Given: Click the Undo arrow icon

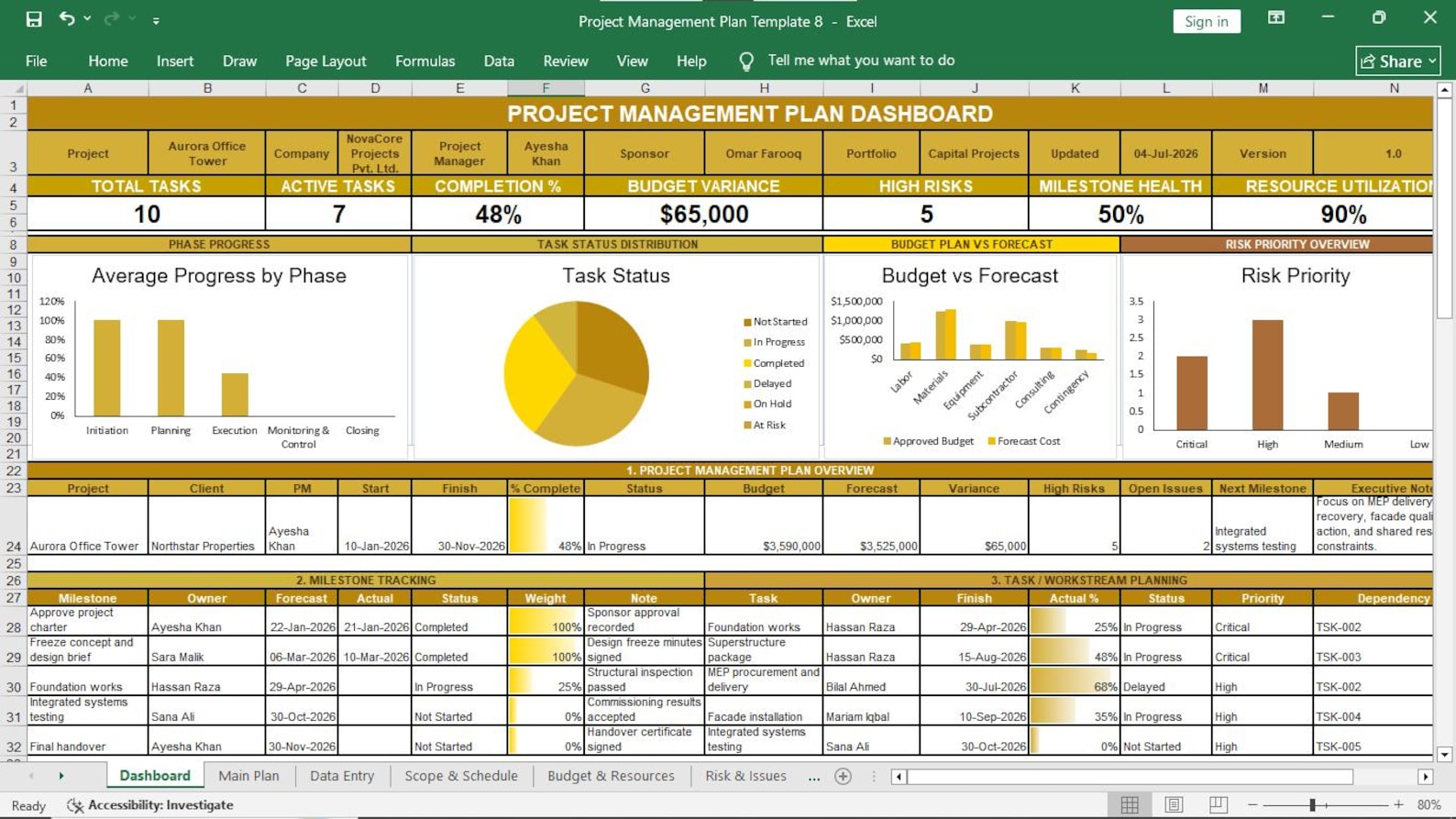Looking at the screenshot, I should pos(67,18).
